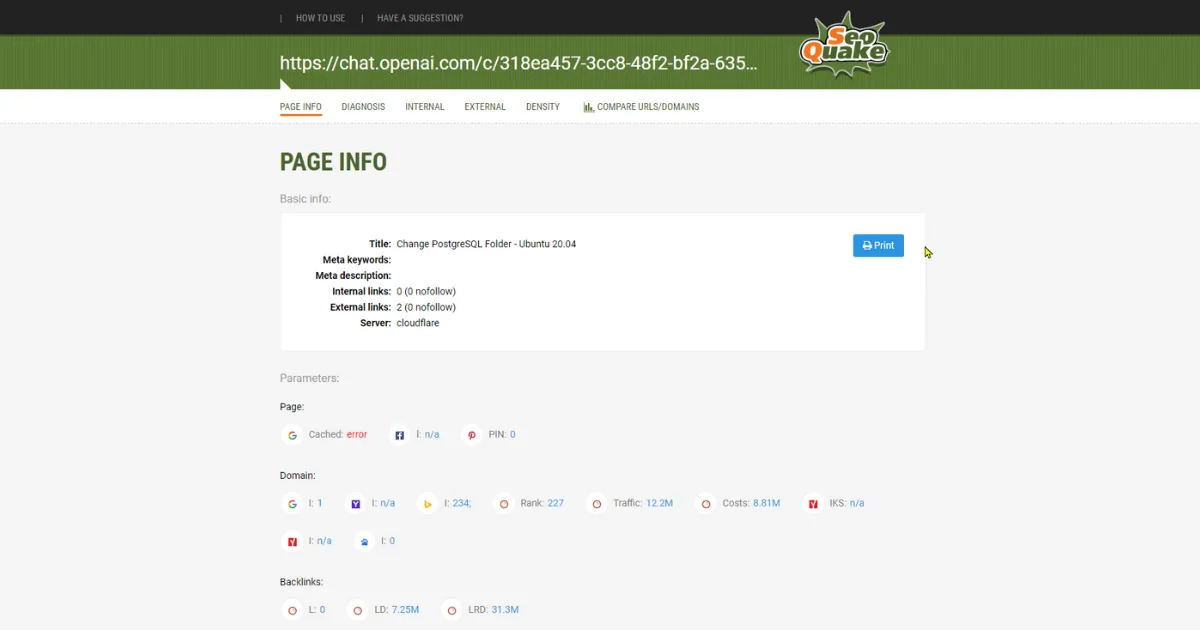Click the PIN value 0

(x=513, y=435)
